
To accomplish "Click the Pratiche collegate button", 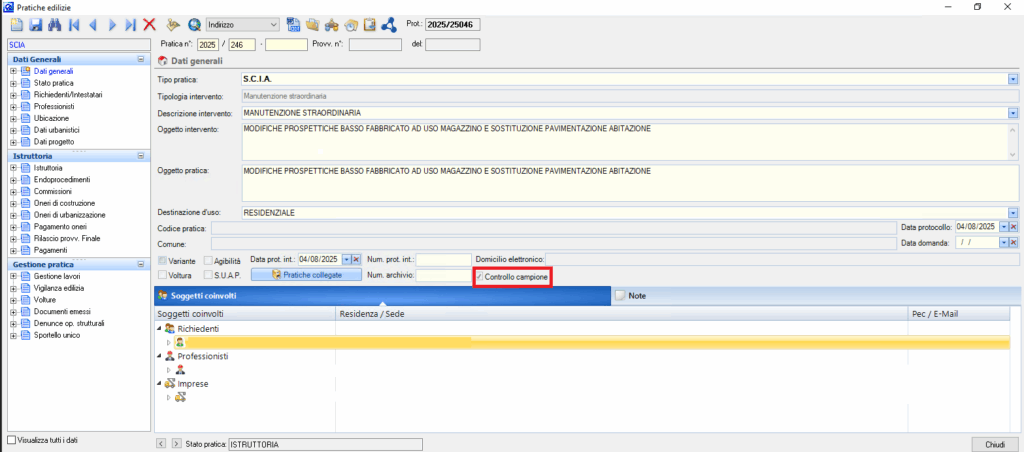I will click(x=306, y=274).
